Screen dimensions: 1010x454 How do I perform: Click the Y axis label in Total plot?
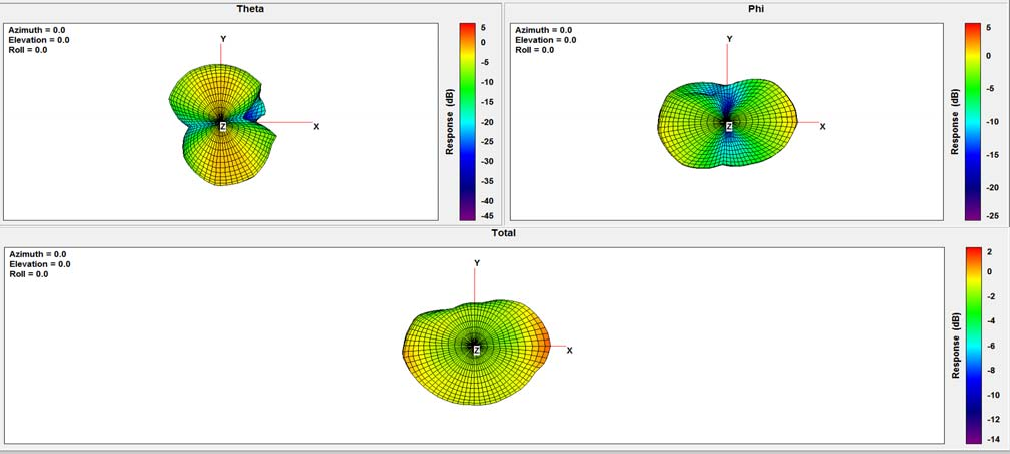tap(477, 263)
